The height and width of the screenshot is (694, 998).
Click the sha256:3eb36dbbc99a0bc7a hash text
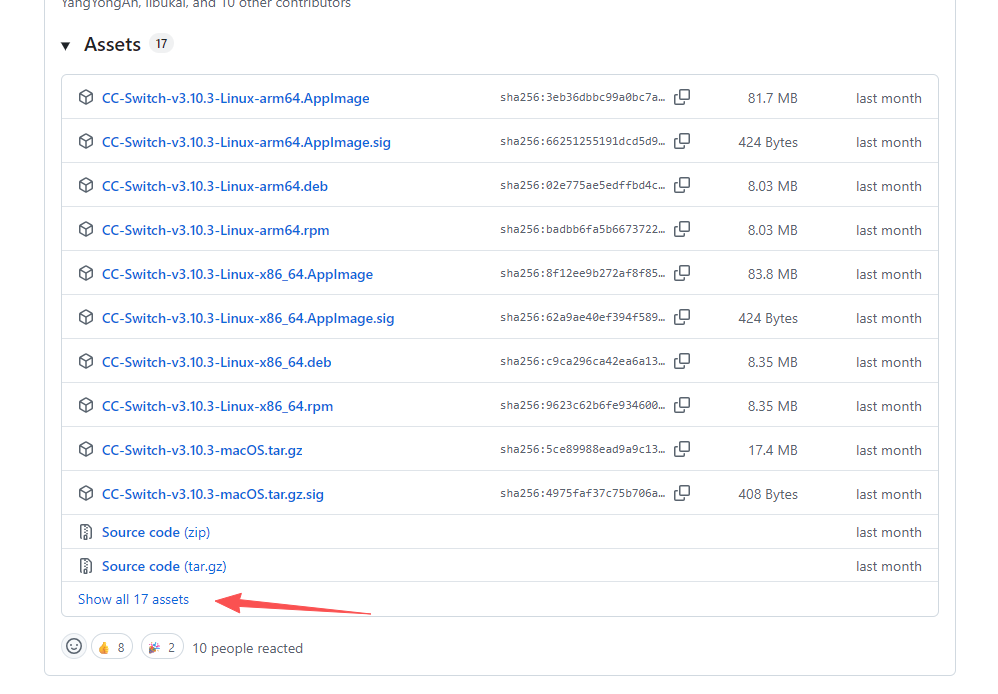click(582, 97)
